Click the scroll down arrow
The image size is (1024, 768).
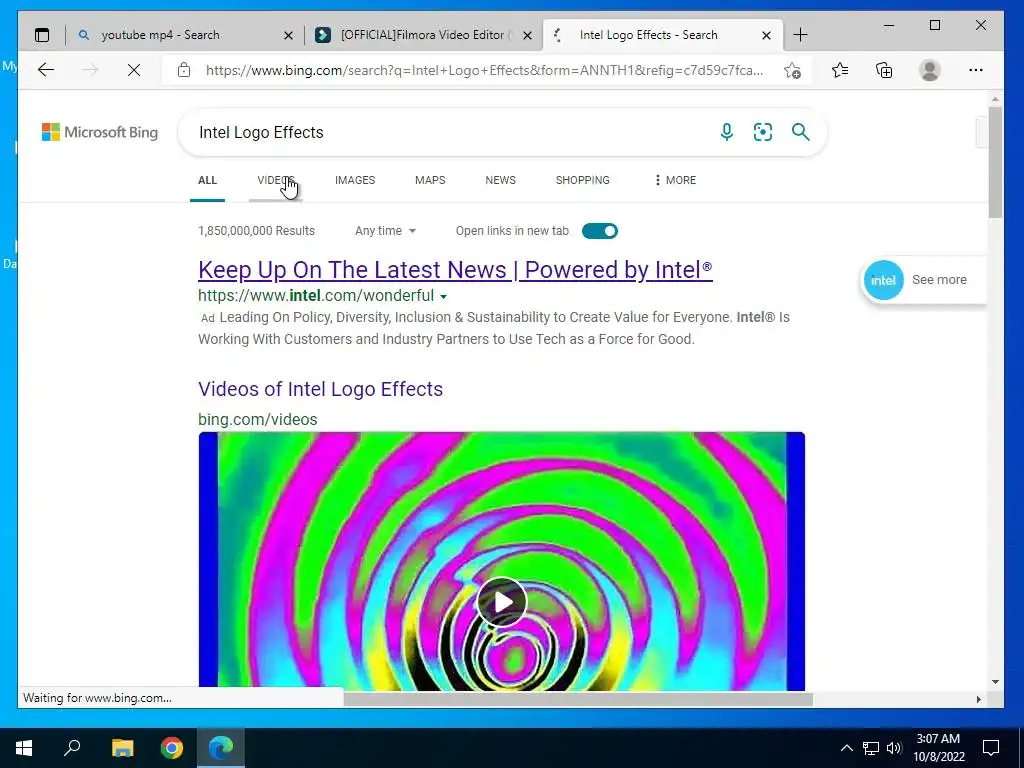995,682
